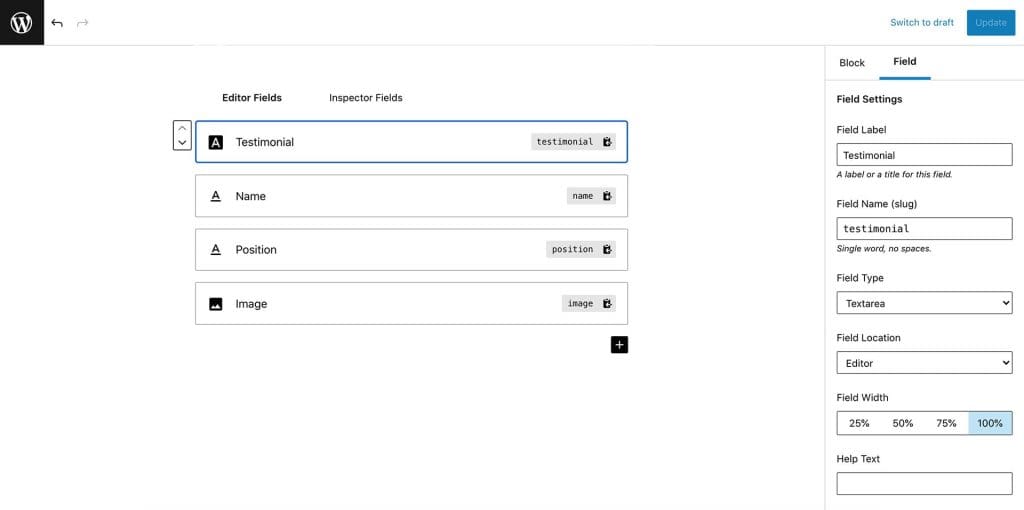The width and height of the screenshot is (1024, 510).
Task: Click the Update button
Action: pyautogui.click(x=991, y=22)
